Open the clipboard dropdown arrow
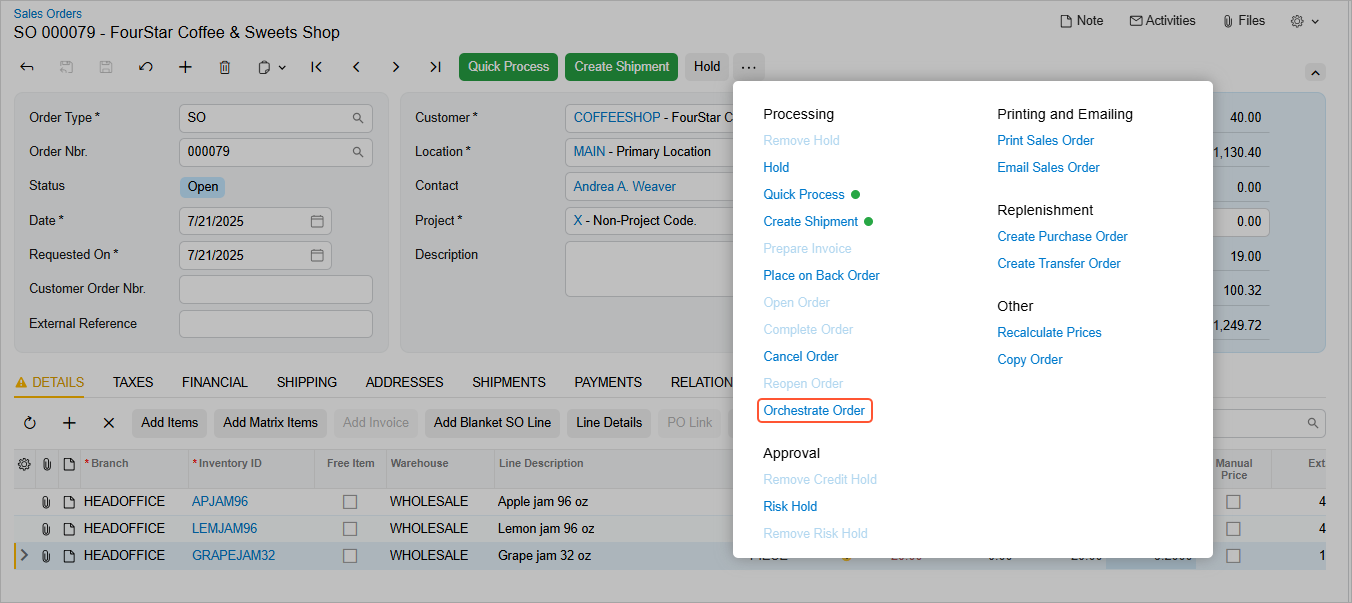The image size is (1352, 603). [282, 68]
